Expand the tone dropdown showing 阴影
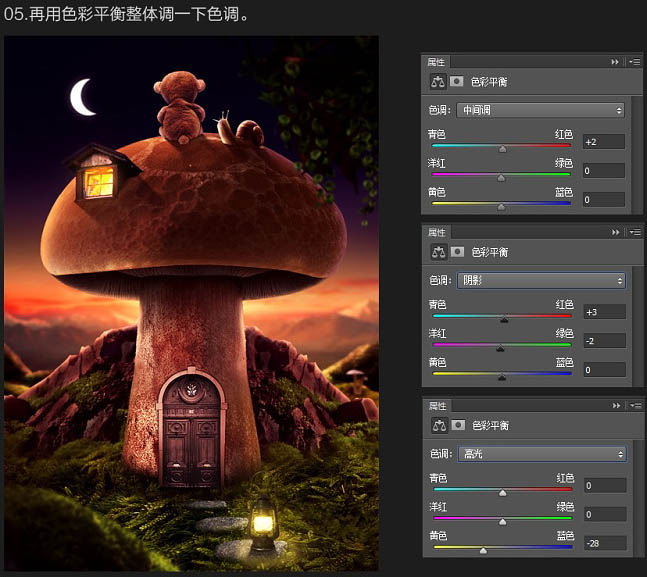Viewport: 647px width, 577px height. point(541,281)
